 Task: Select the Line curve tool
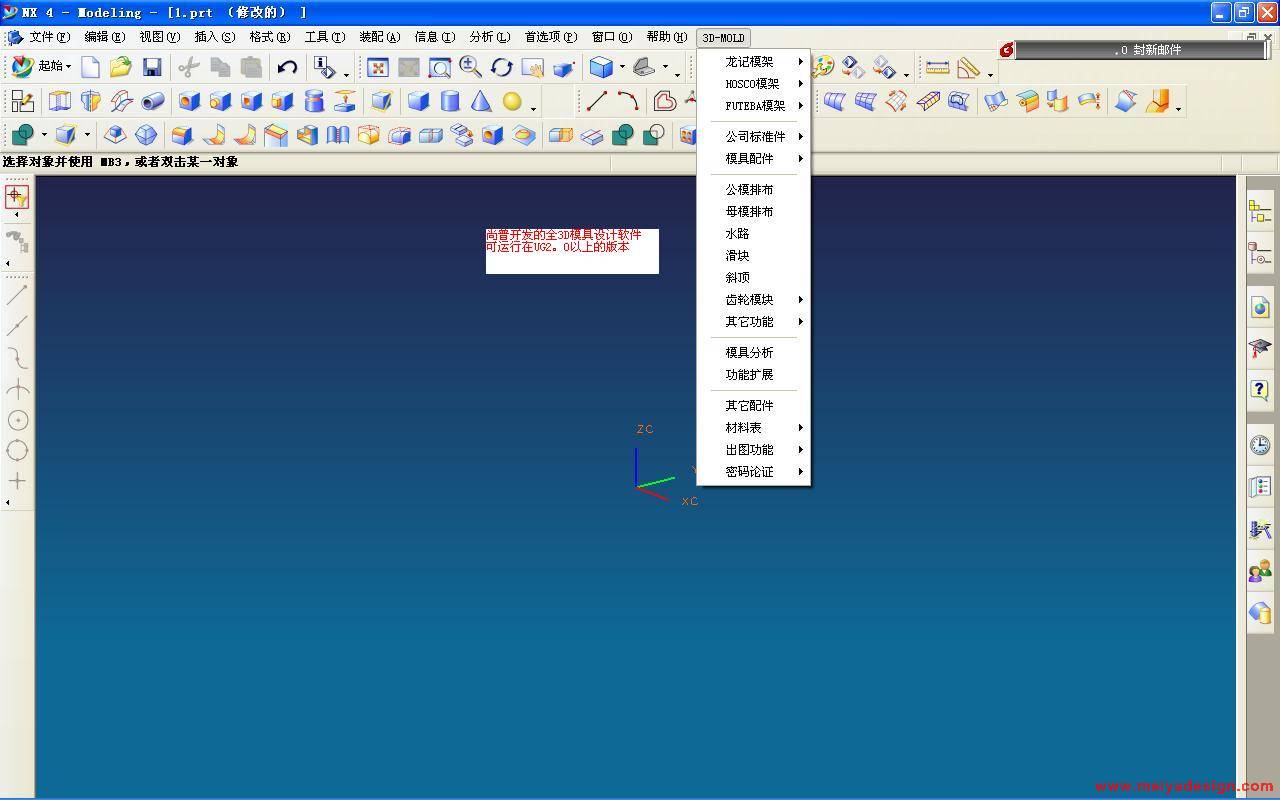597,101
